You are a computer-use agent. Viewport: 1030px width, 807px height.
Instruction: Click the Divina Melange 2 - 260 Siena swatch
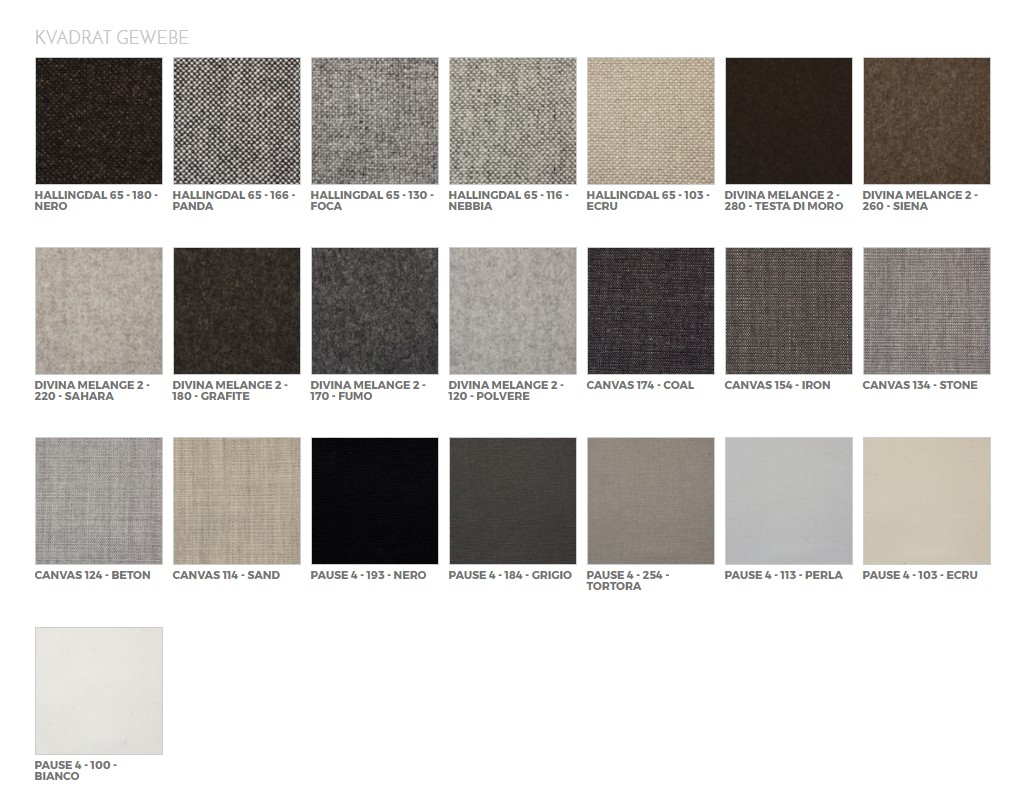[x=926, y=120]
